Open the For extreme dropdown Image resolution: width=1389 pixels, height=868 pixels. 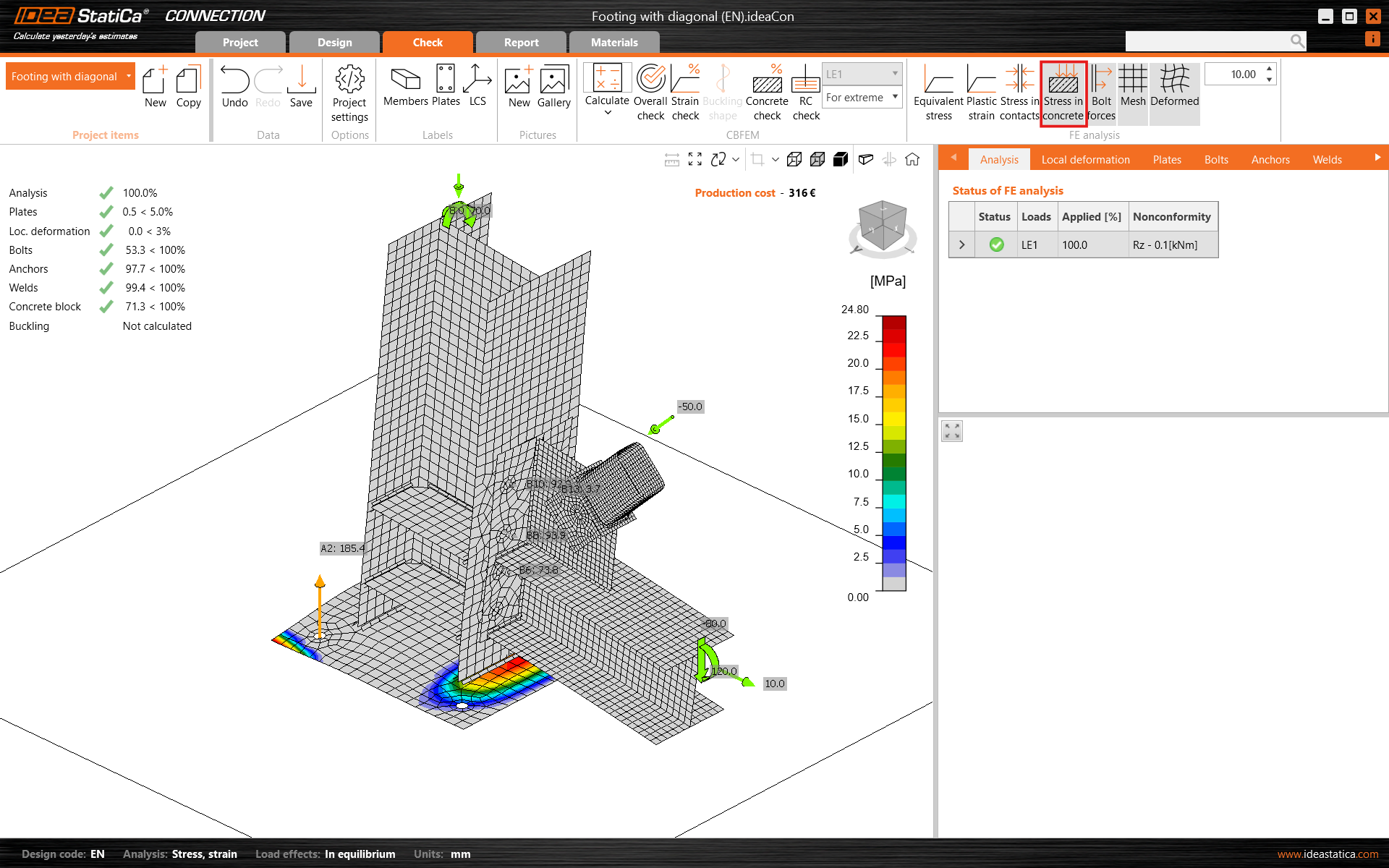(x=862, y=97)
